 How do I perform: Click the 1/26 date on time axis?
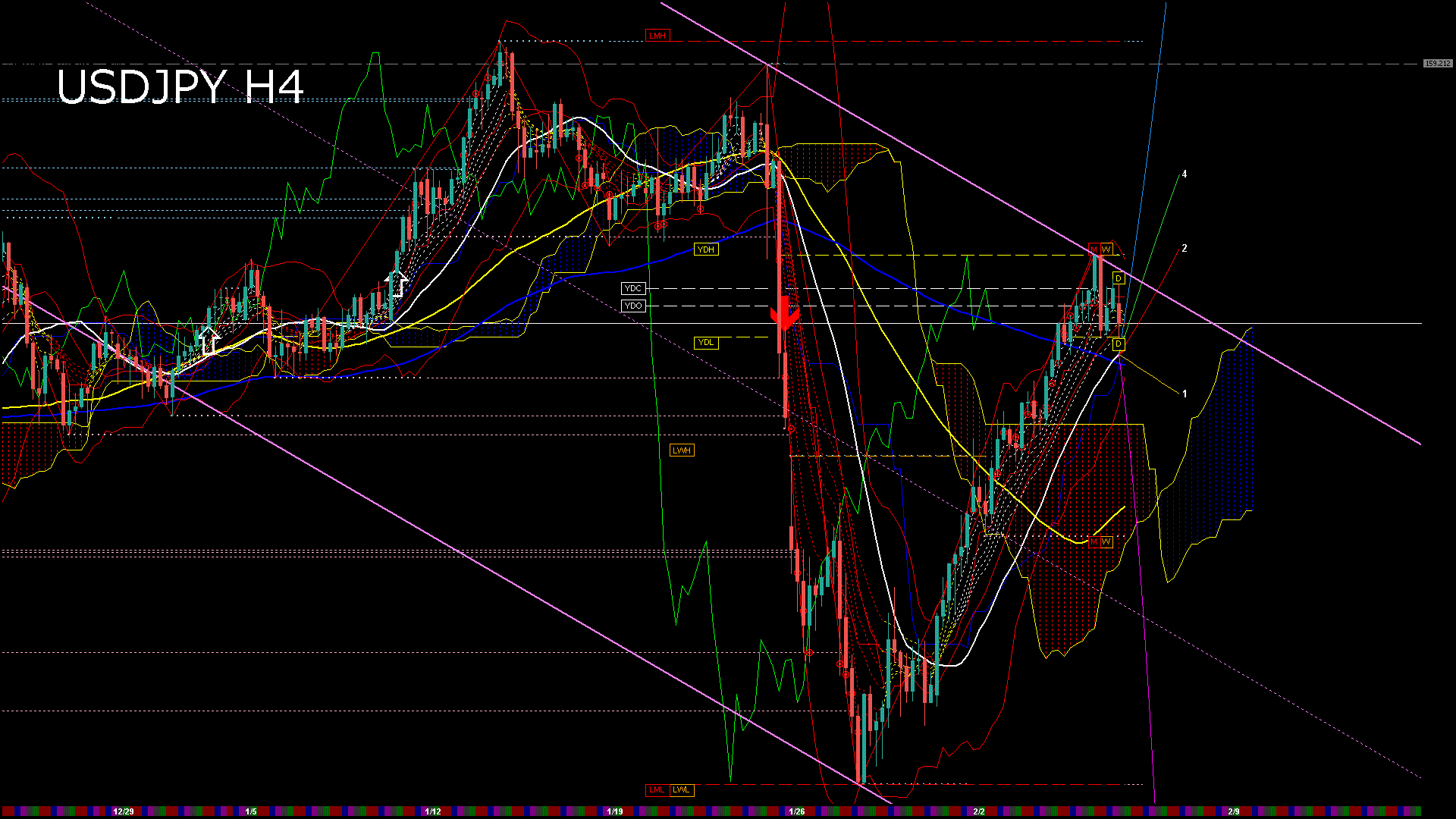pos(796,811)
